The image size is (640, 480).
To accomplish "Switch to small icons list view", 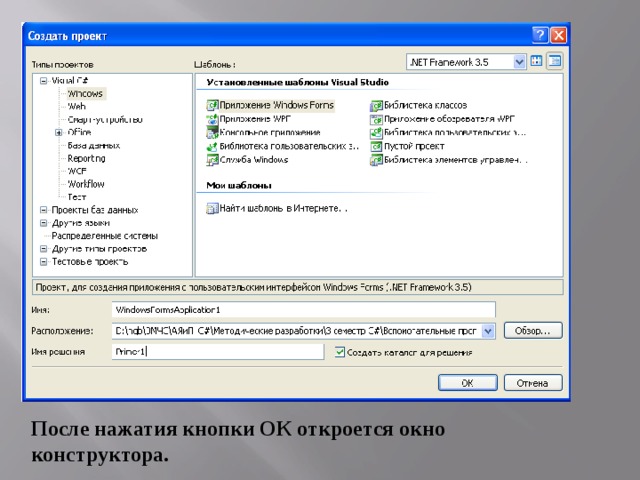I will tap(555, 62).
